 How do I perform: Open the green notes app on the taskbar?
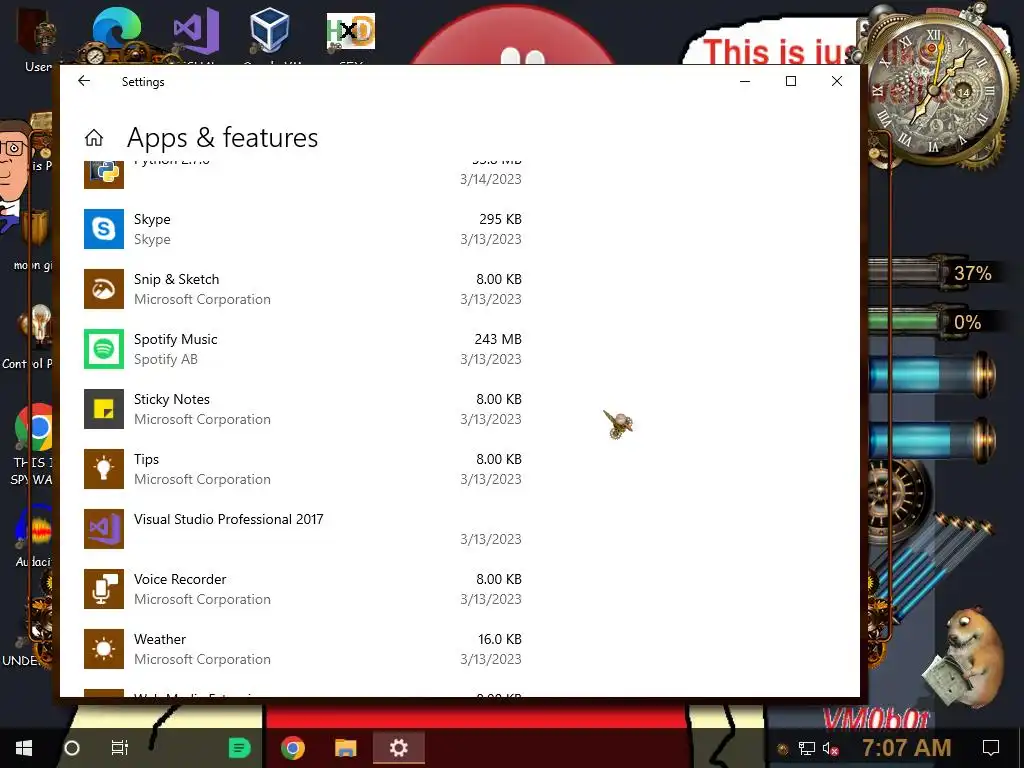click(240, 748)
